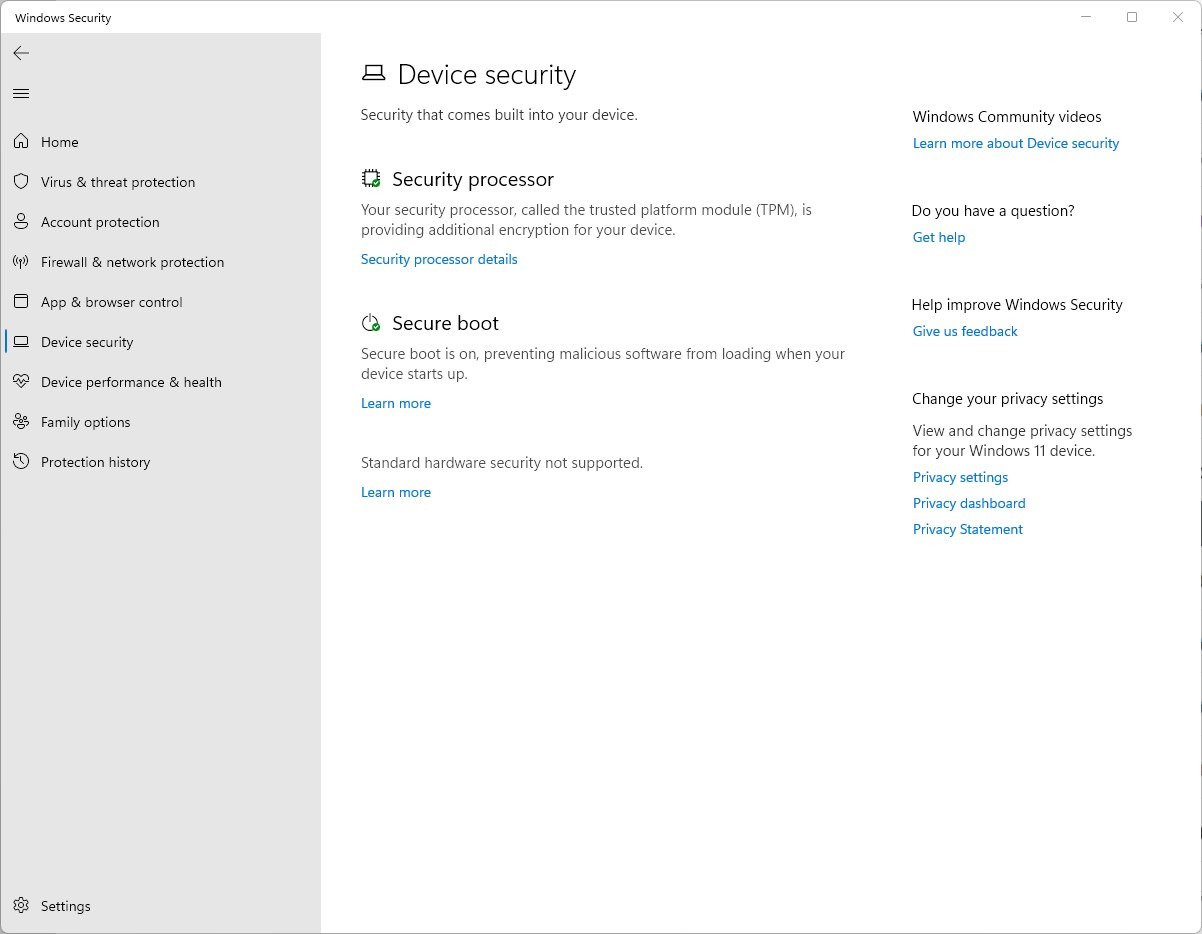Click the Firewall & network antenna icon
This screenshot has width=1202, height=934.
[21, 262]
